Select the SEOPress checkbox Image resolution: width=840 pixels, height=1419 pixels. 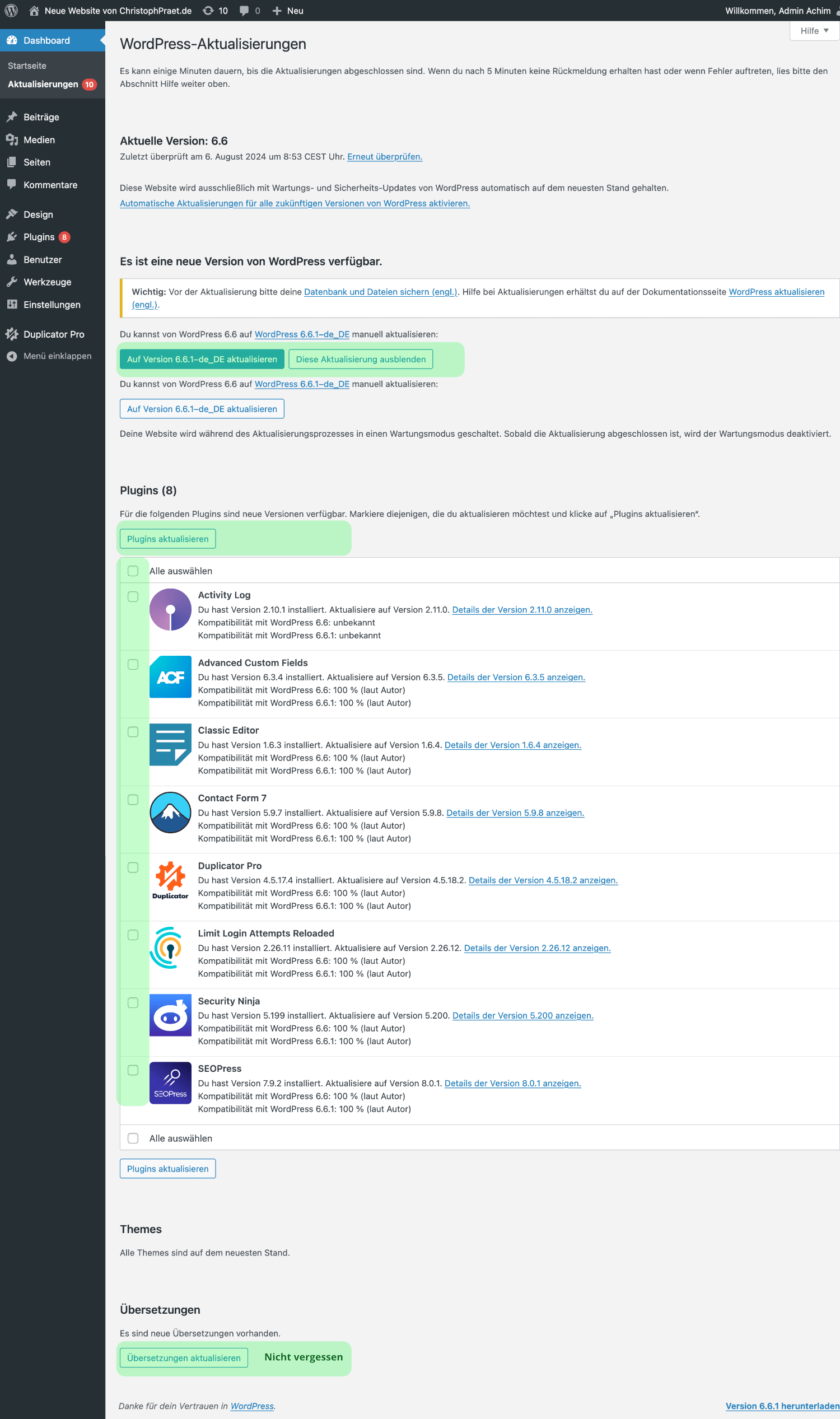pos(133,1070)
